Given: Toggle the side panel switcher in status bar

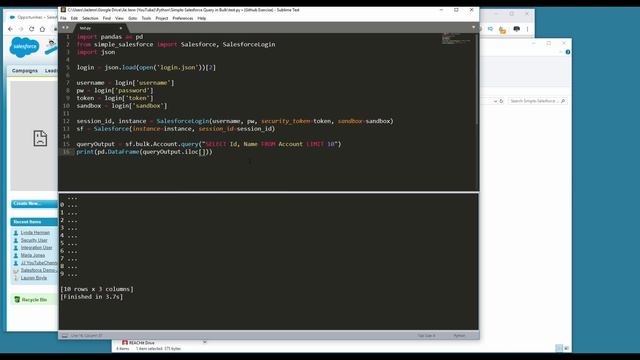Looking at the screenshot, I should tap(64, 336).
